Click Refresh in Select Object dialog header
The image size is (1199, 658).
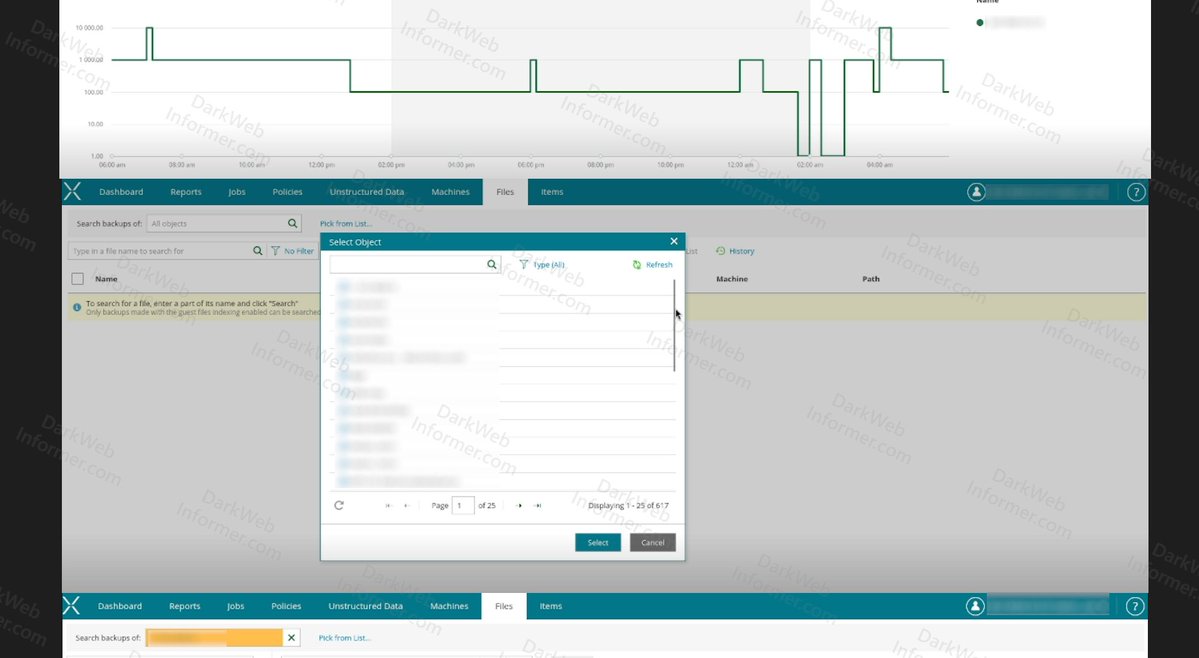[652, 264]
